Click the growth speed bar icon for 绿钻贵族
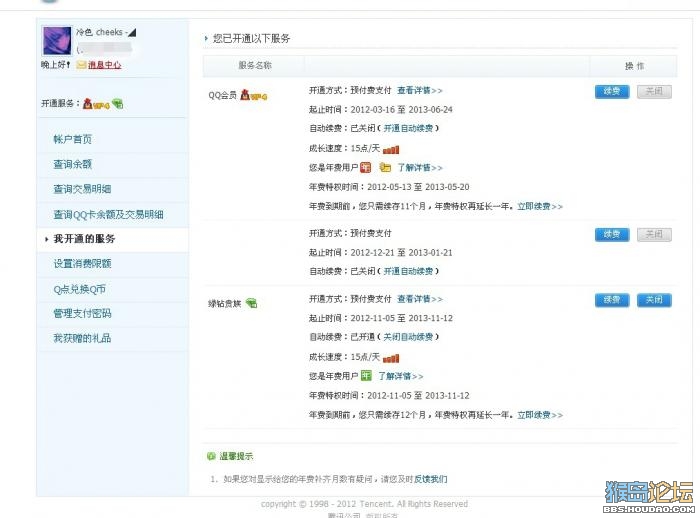 [391, 358]
